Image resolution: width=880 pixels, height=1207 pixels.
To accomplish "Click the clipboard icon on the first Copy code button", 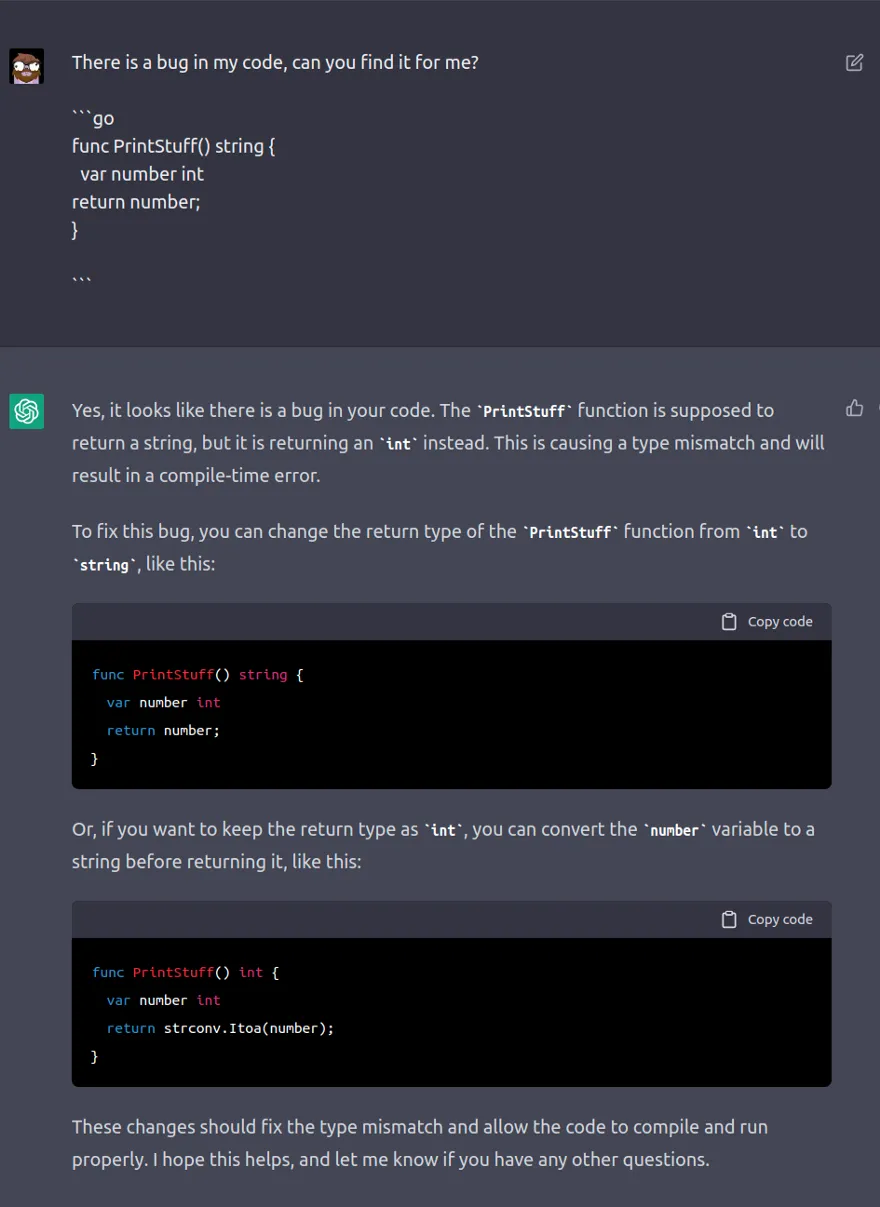I will [x=729, y=621].
